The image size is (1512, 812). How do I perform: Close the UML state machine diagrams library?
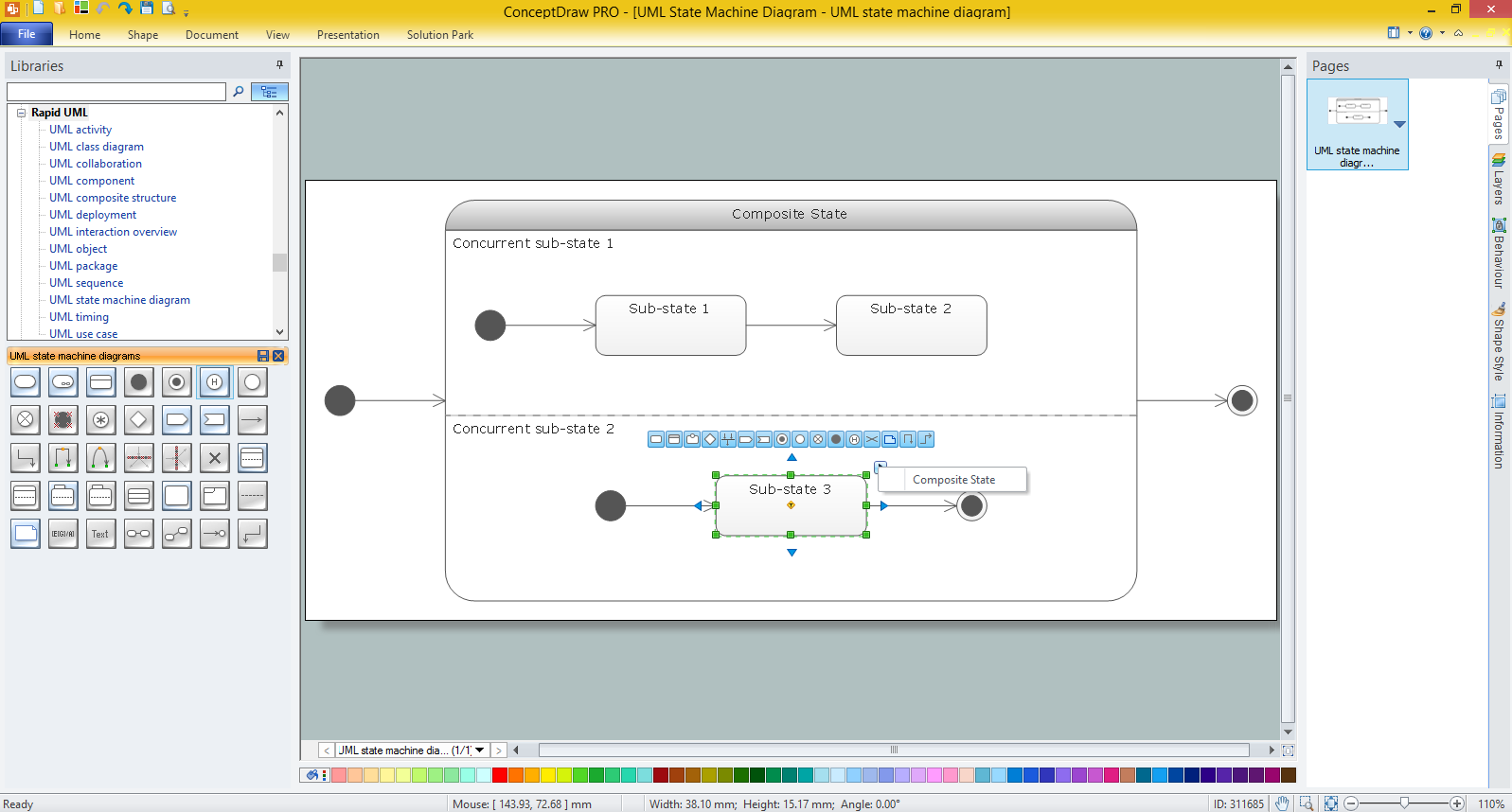(x=278, y=356)
